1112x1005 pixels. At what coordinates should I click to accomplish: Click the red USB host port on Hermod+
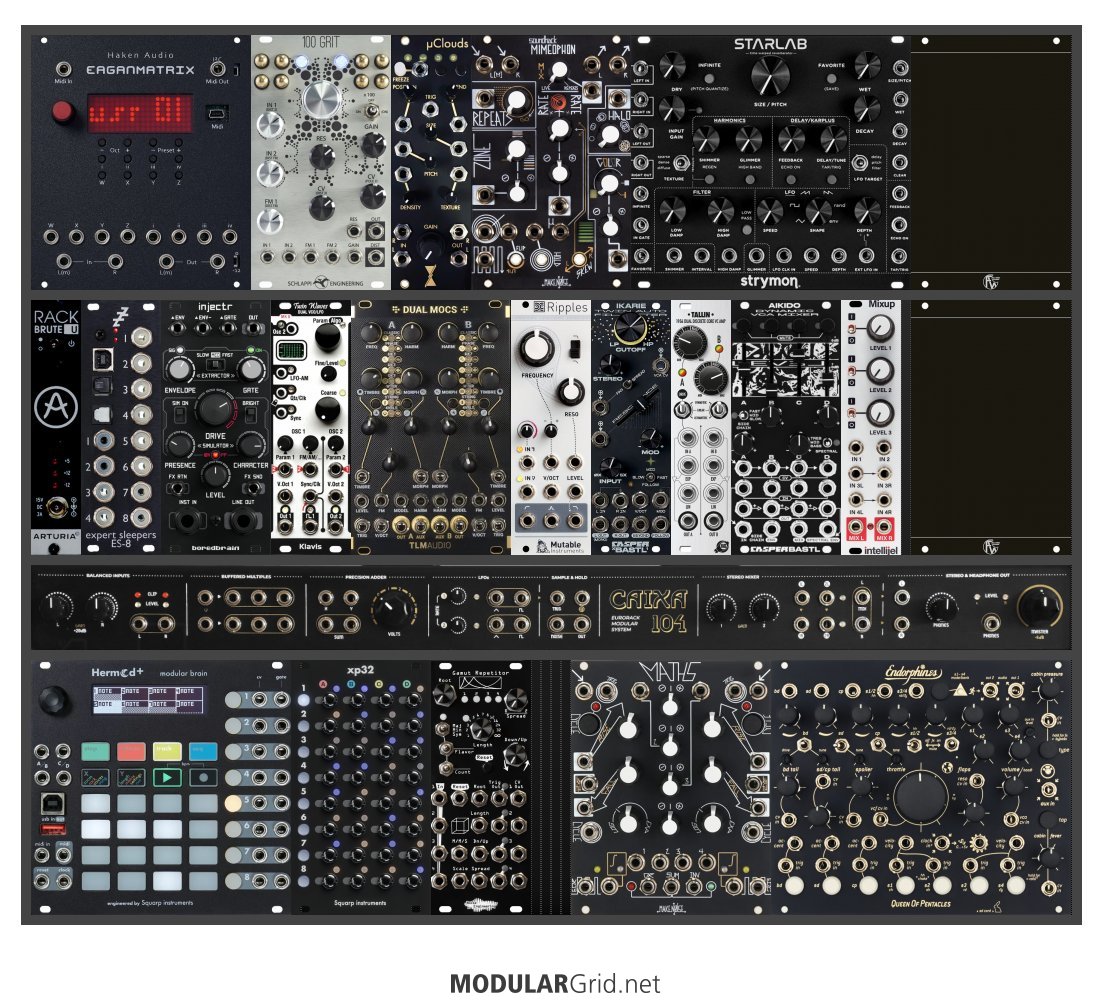54,829
